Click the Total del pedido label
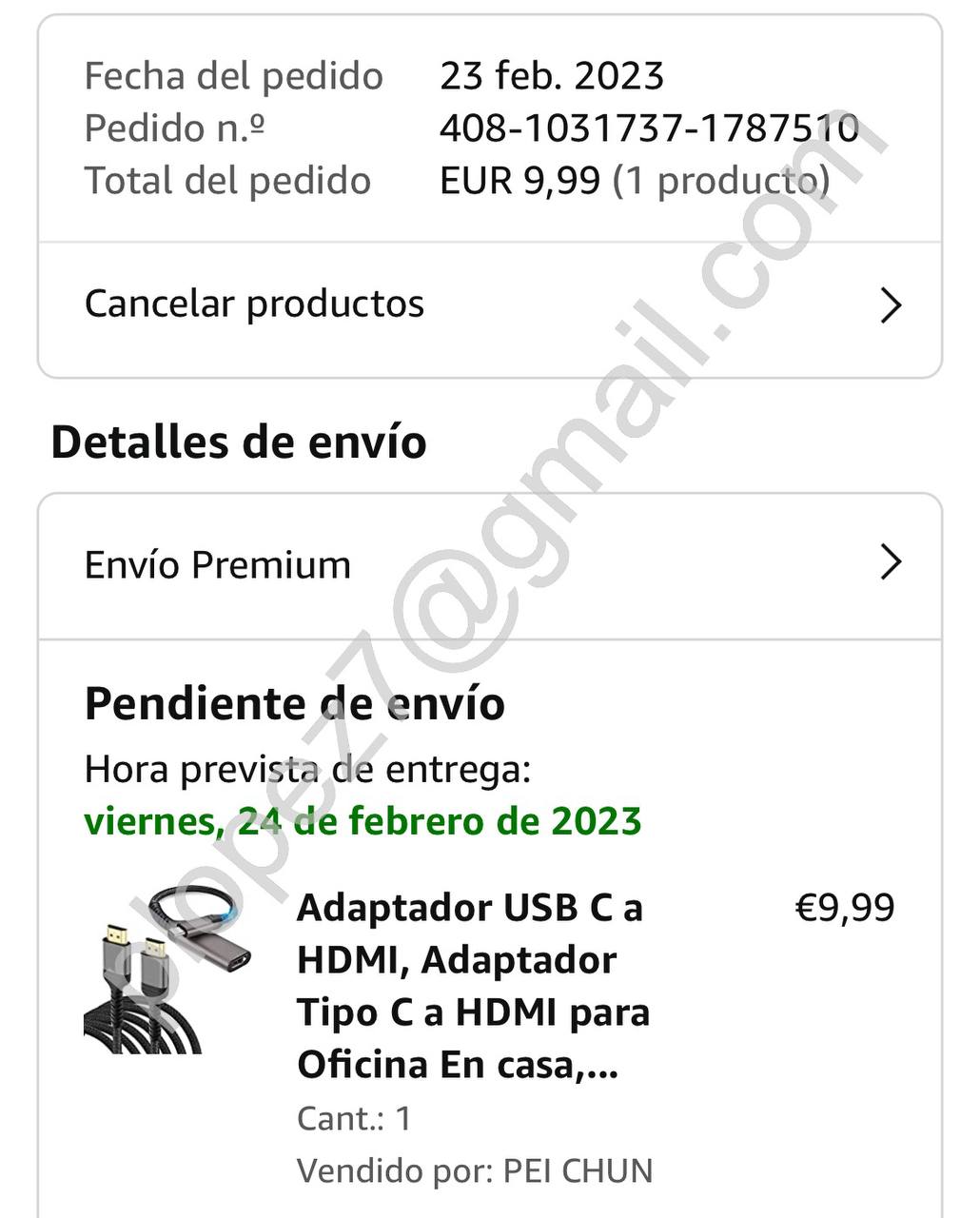The width and height of the screenshot is (980, 1218). pos(228,181)
